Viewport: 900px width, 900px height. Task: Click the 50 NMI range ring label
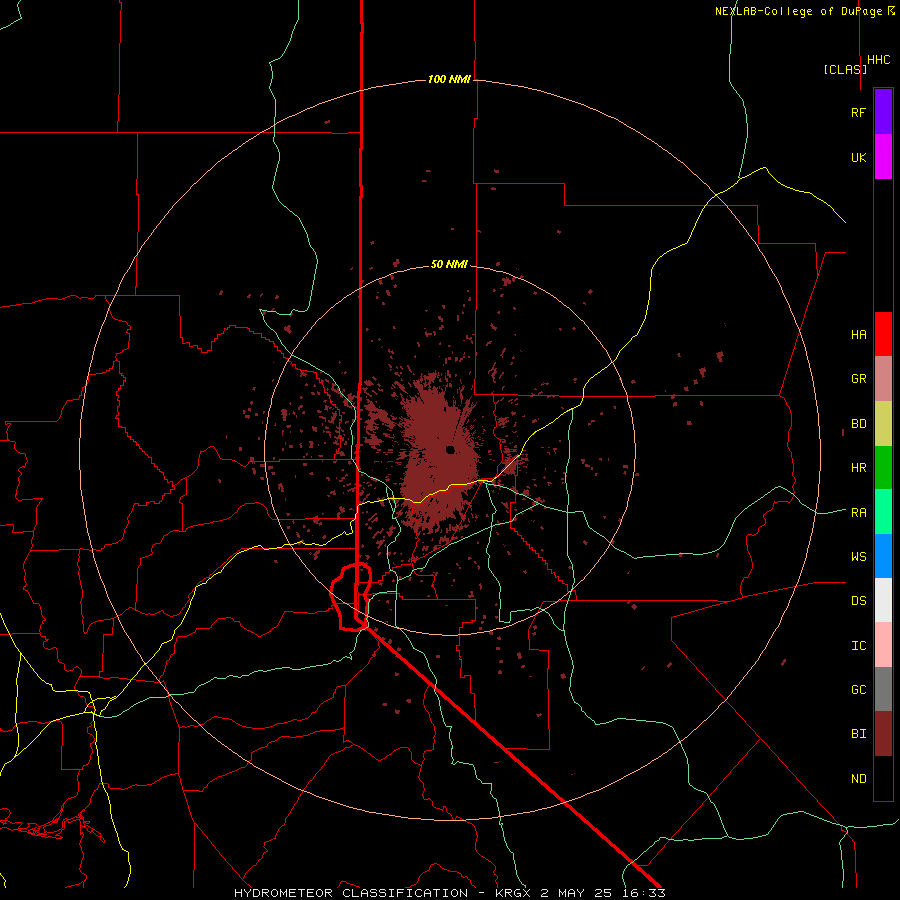(x=449, y=264)
